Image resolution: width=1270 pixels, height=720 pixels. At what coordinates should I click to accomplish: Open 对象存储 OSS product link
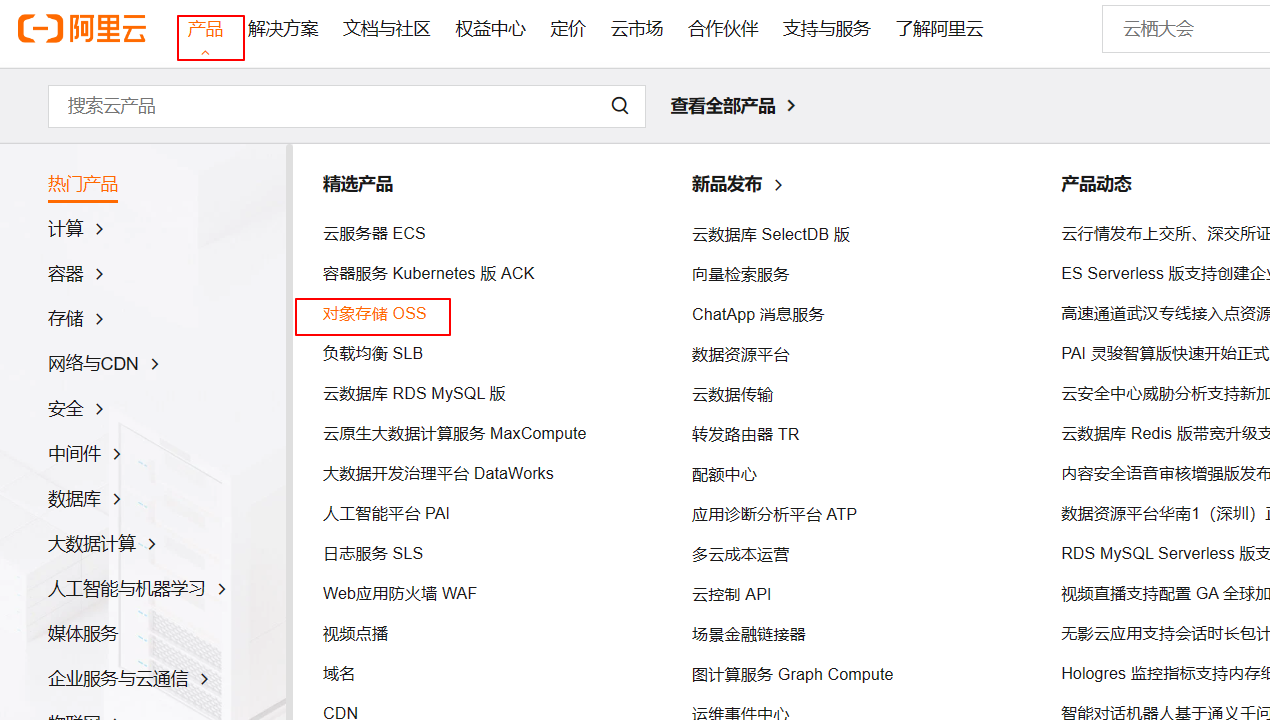coord(374,314)
